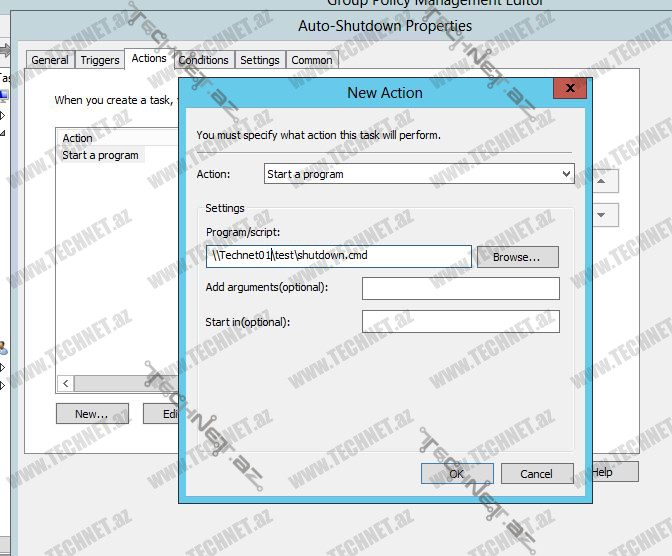Click the move action down arrow button
Screen dimensions: 672x556
(x=604, y=214)
